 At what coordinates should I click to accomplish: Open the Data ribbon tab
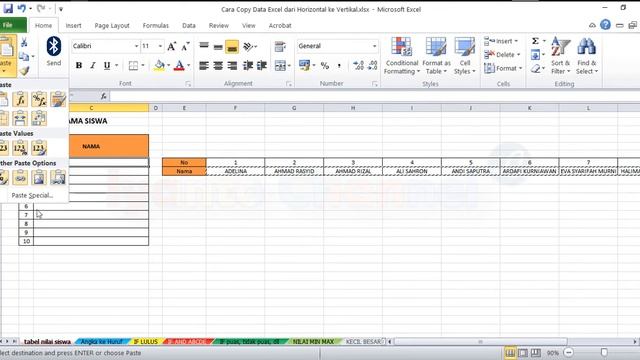tap(189, 25)
